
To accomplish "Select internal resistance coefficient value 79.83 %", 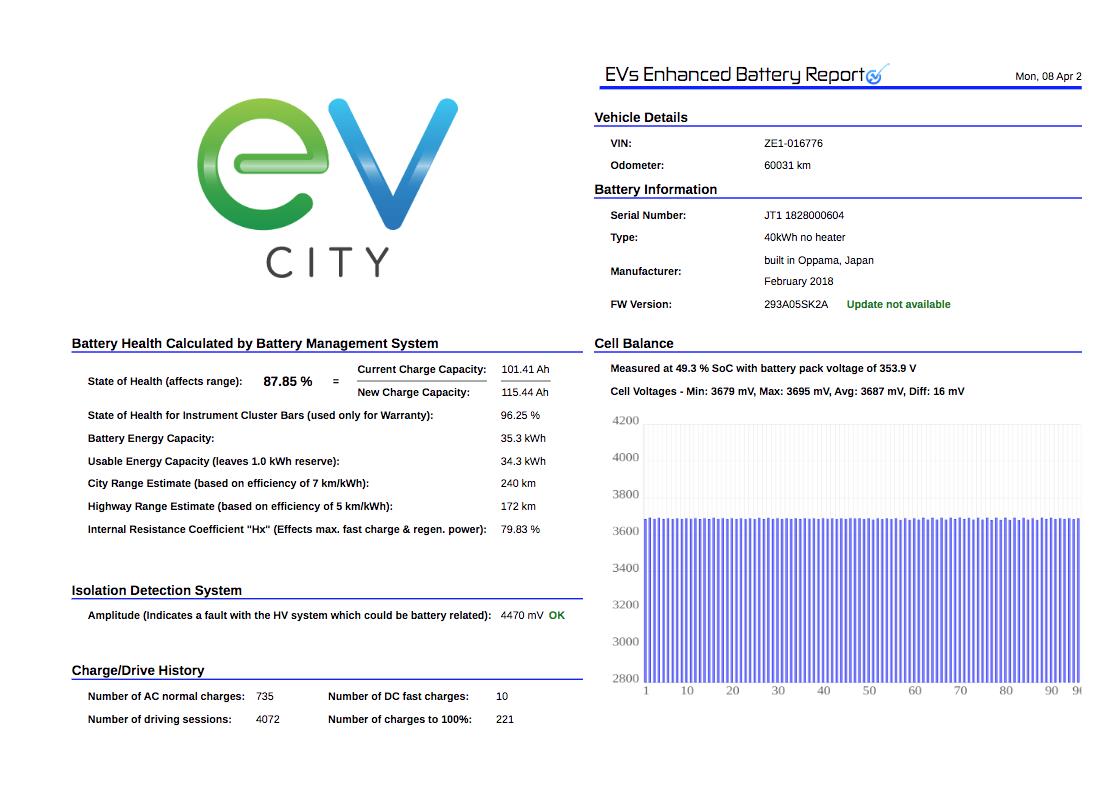I will click(x=520, y=529).
